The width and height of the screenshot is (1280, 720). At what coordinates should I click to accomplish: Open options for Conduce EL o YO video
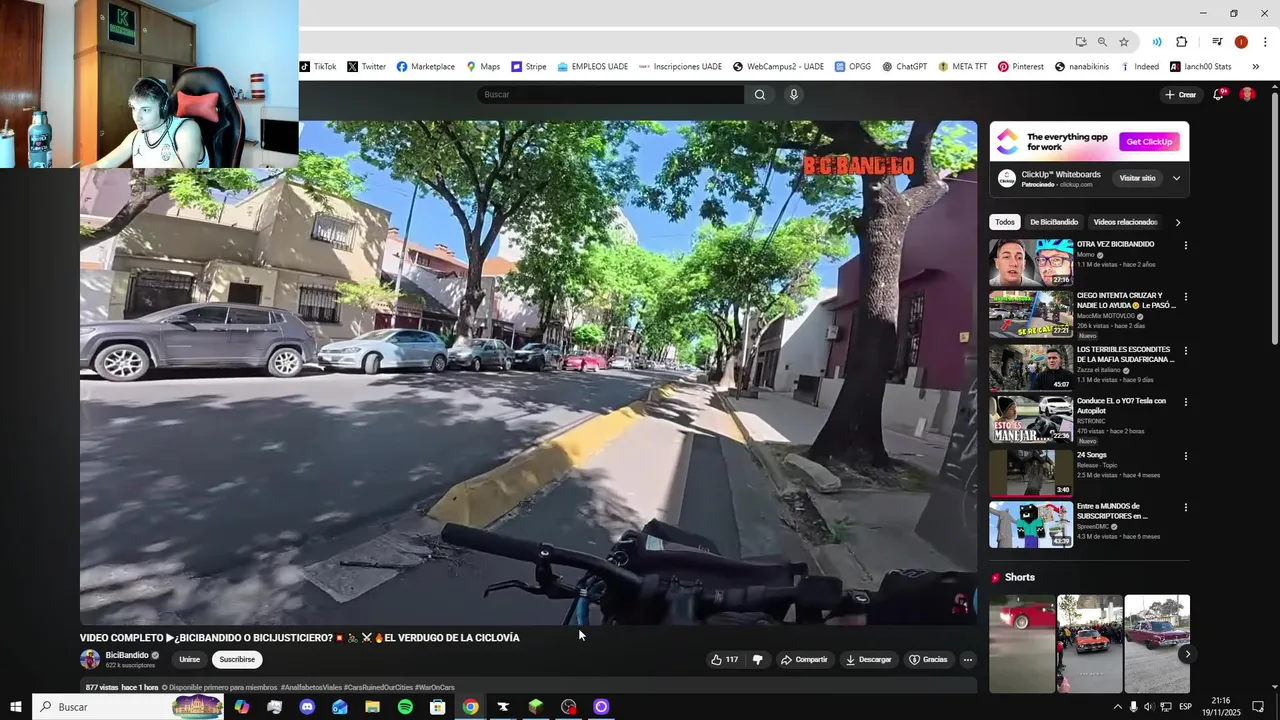(x=1186, y=402)
